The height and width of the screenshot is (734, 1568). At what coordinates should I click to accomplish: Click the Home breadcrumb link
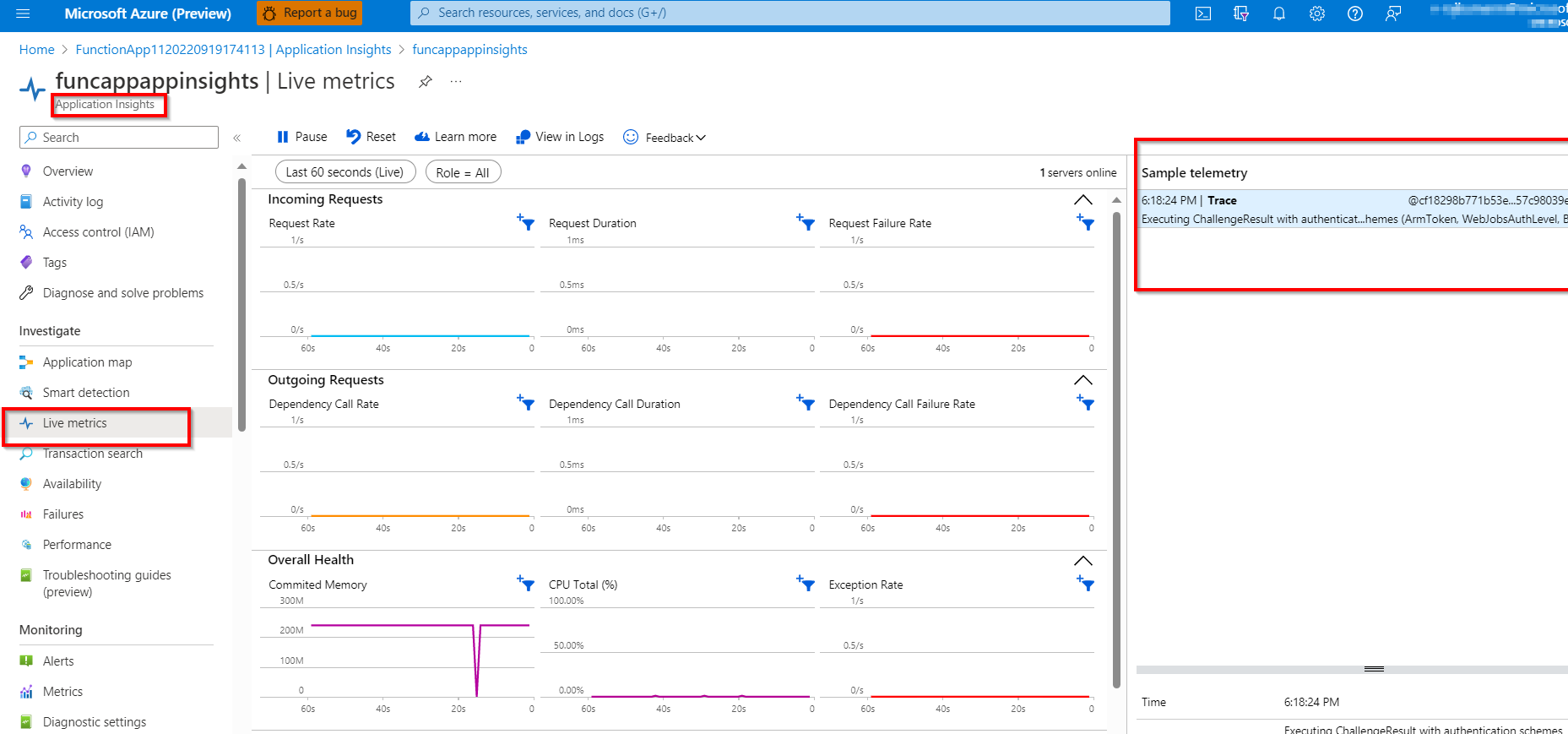(37, 50)
